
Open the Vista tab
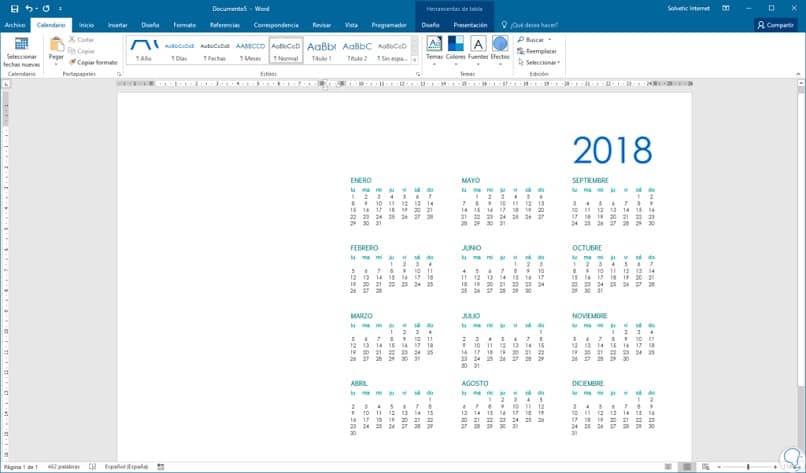pyautogui.click(x=351, y=25)
